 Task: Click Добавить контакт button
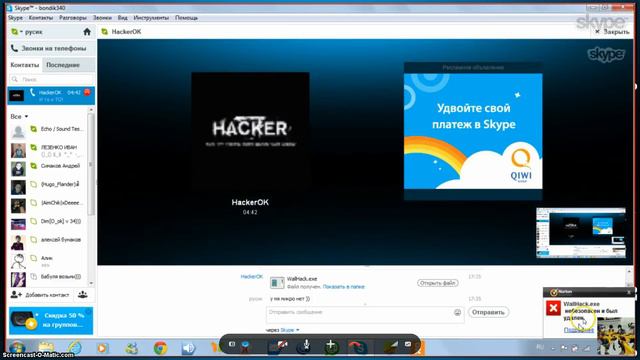(x=40, y=295)
